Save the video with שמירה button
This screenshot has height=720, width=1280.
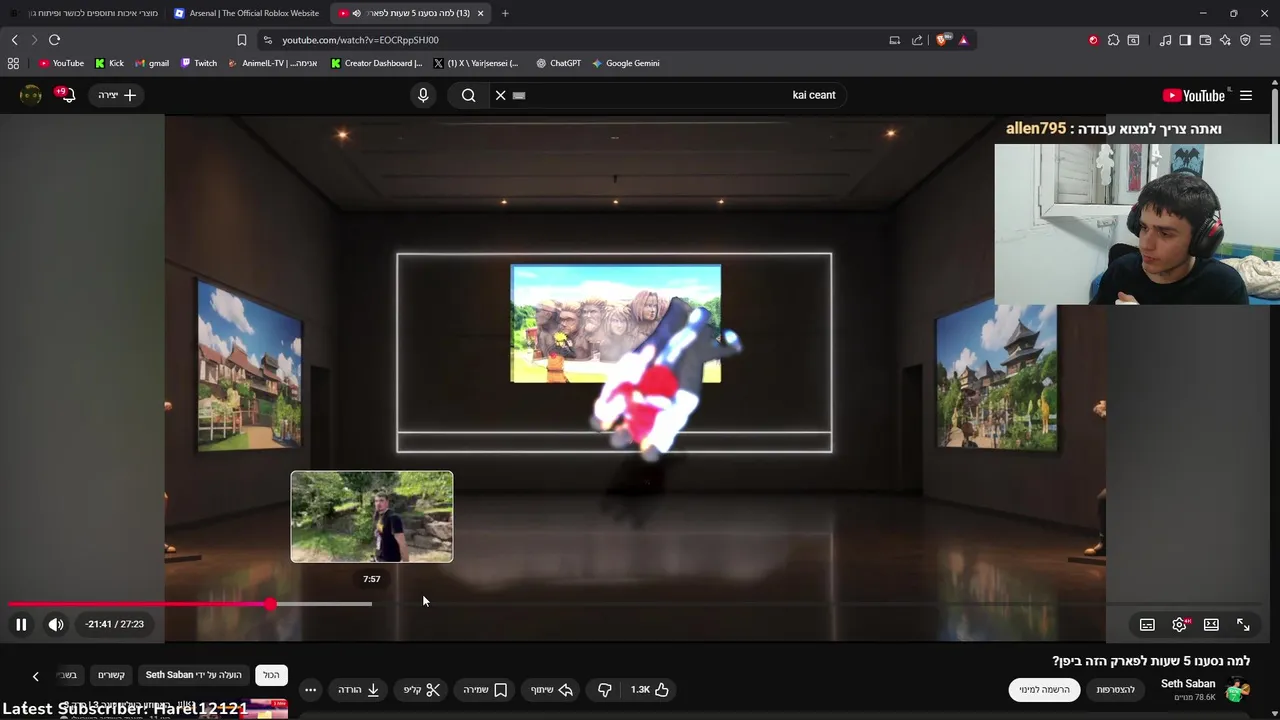tap(485, 689)
